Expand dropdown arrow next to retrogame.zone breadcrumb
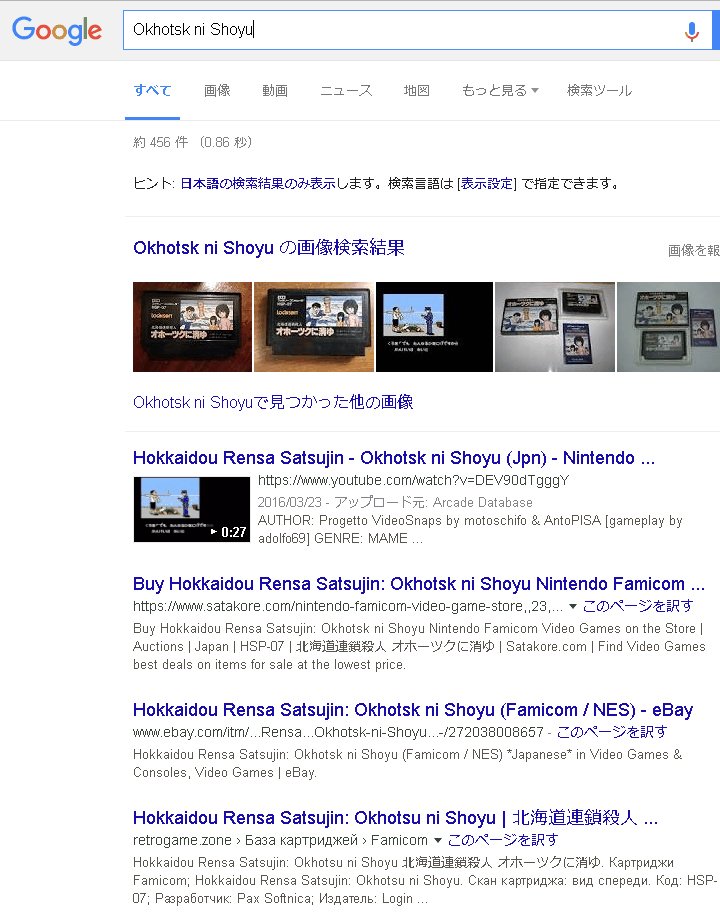Image resolution: width=720 pixels, height=912 pixels. [x=437, y=840]
